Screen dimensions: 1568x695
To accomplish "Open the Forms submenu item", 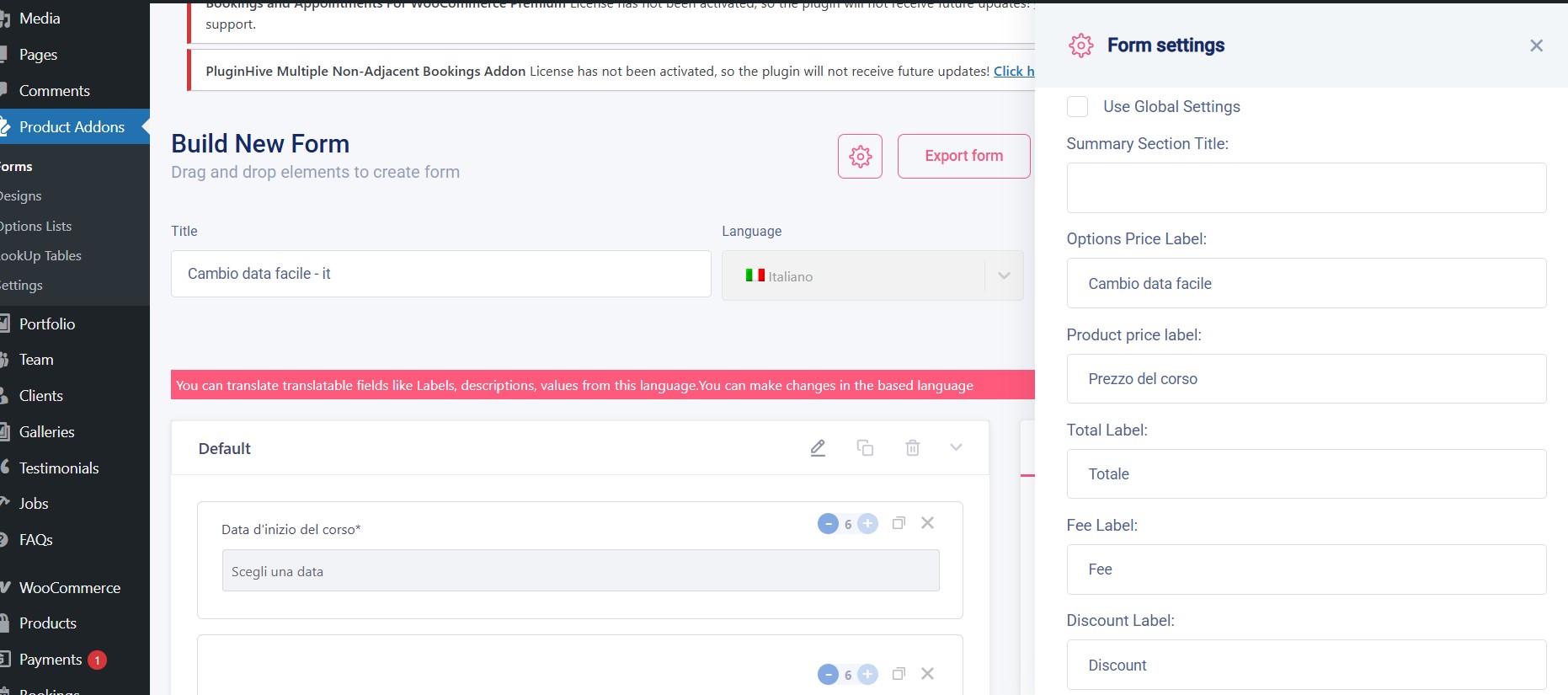I will 16,167.
